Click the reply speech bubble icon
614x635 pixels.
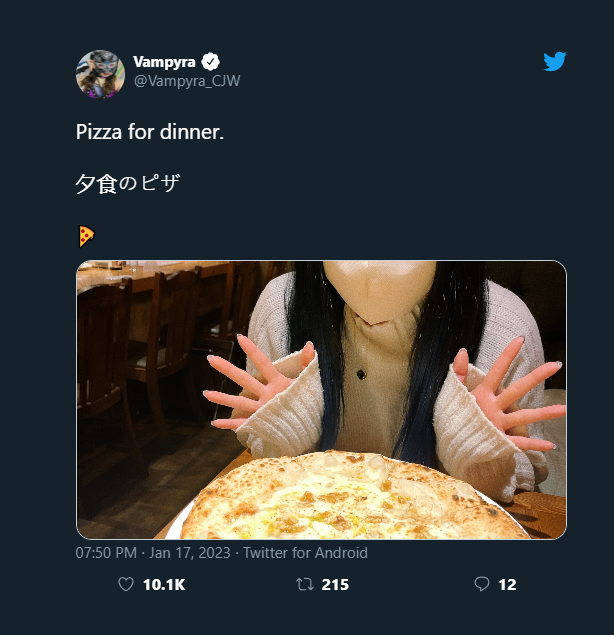[x=481, y=585]
